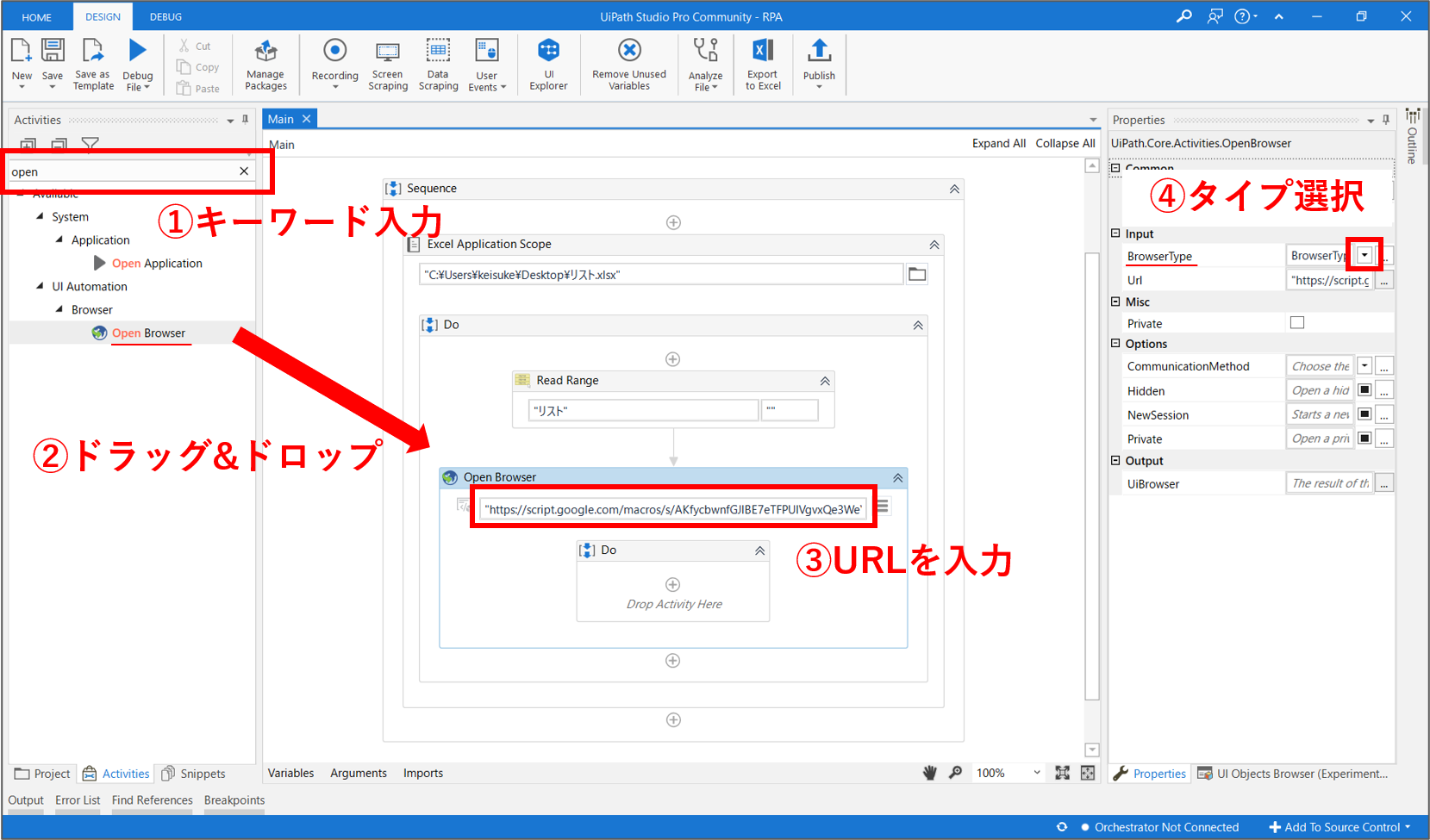This screenshot has height=840, width=1430.
Task: Click the designer's vertical scrollbar
Action: tap(1092, 474)
